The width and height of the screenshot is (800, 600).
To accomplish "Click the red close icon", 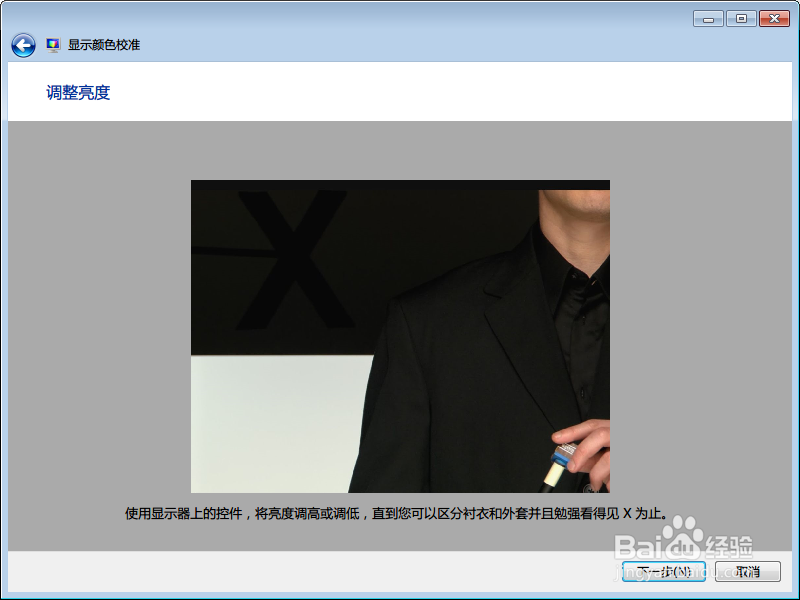I will point(774,18).
